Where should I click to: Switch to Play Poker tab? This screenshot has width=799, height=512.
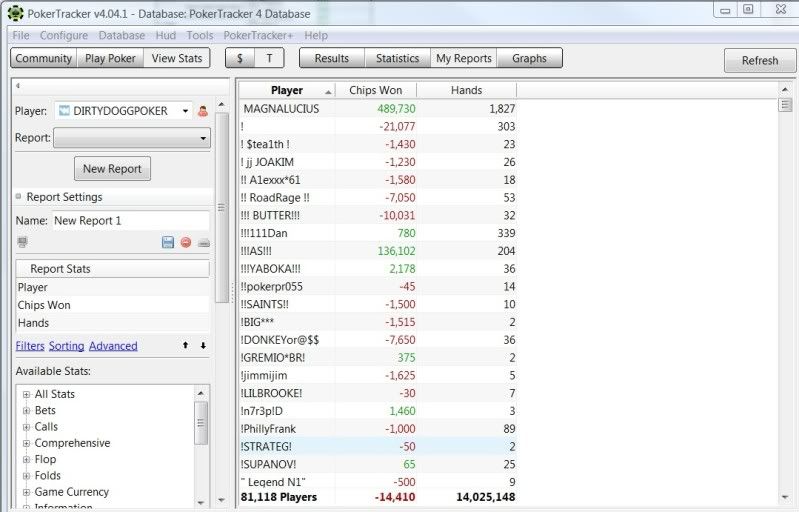110,58
